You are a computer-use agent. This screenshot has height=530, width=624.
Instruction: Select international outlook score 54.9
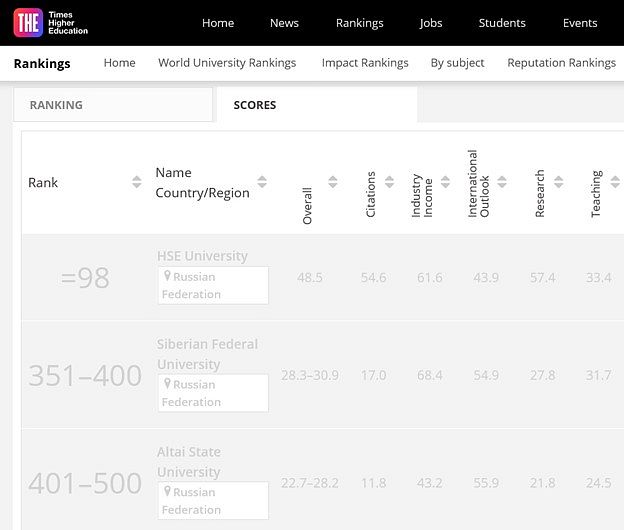(486, 375)
